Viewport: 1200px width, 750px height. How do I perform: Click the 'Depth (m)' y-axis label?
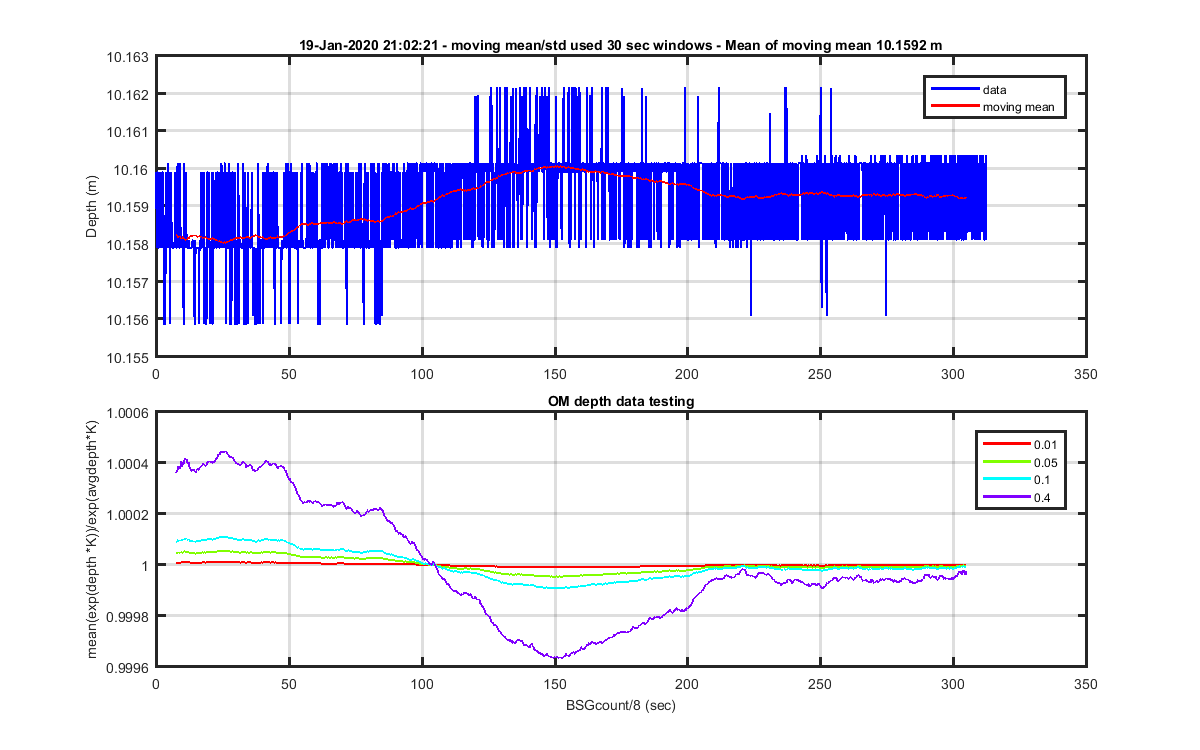(x=92, y=207)
